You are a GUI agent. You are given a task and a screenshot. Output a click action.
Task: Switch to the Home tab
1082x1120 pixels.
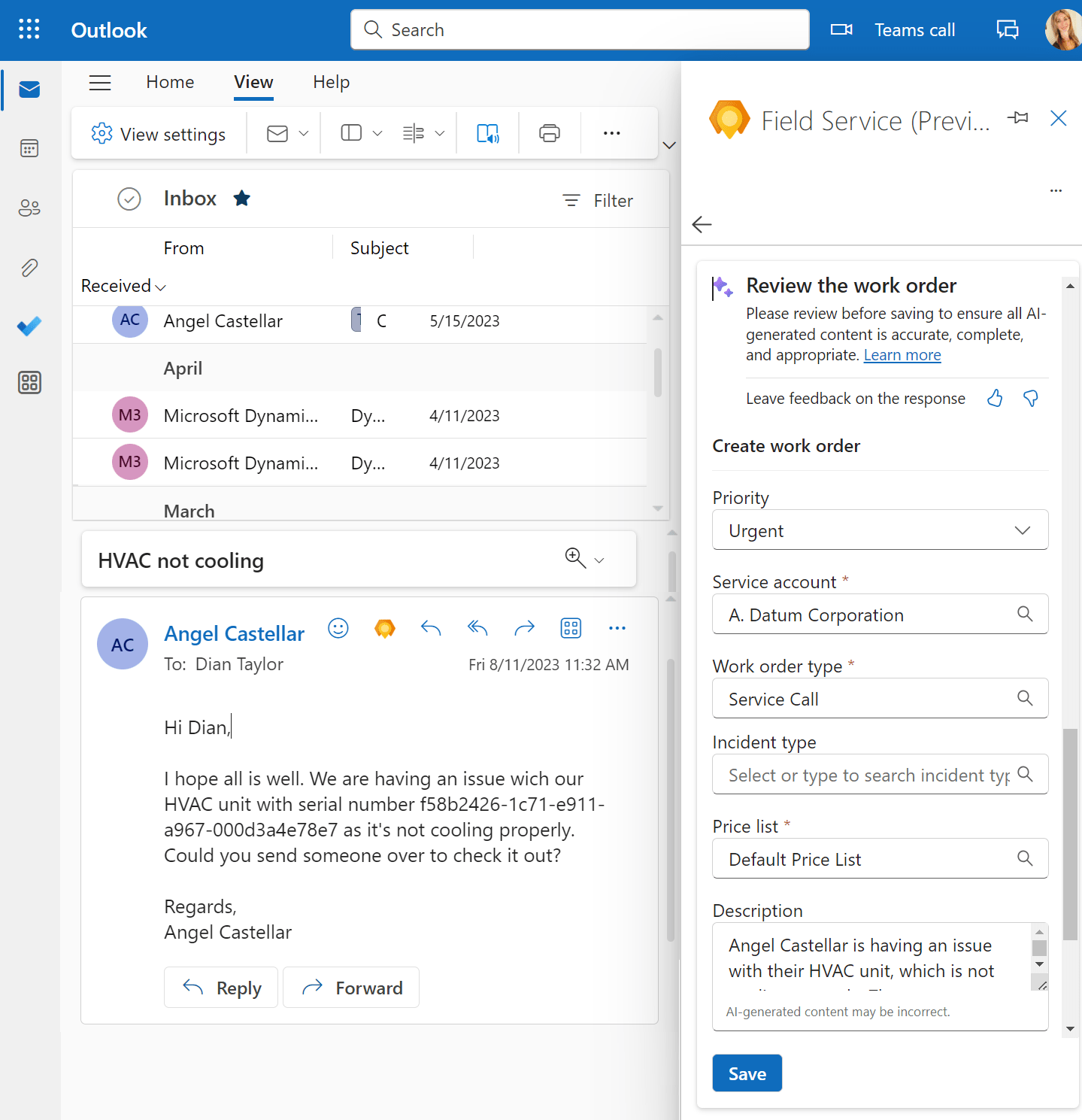click(169, 82)
